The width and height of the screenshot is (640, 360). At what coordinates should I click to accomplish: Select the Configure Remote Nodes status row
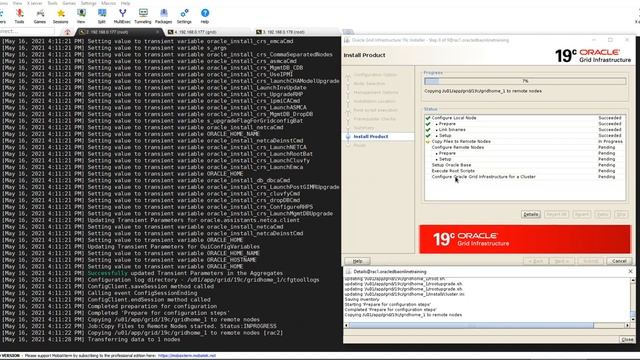(524, 147)
